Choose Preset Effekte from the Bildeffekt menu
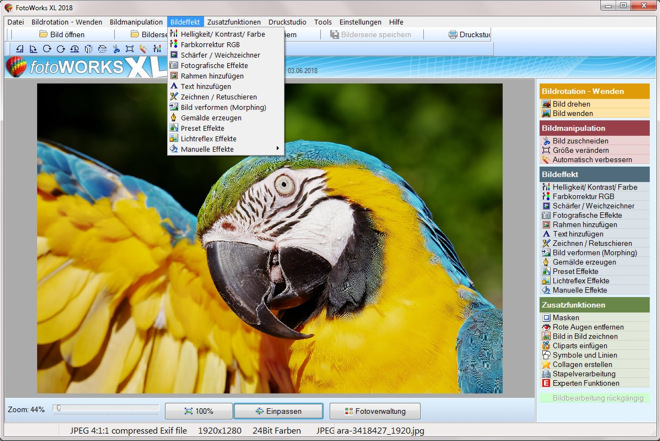The width and height of the screenshot is (660, 441). tap(226, 128)
